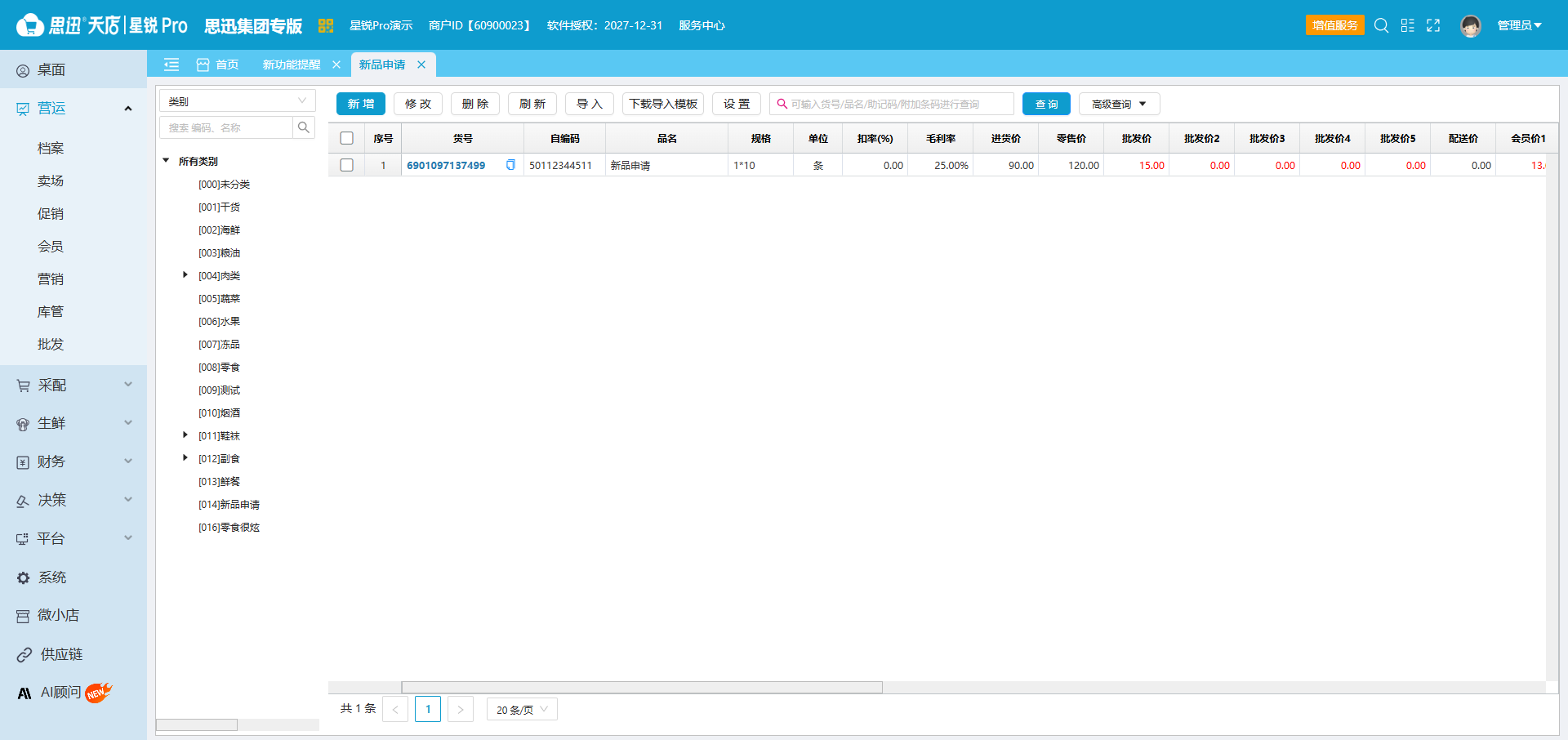The height and width of the screenshot is (740, 1568).
Task: Open the 系统 settings sidebar item
Action: (73, 577)
